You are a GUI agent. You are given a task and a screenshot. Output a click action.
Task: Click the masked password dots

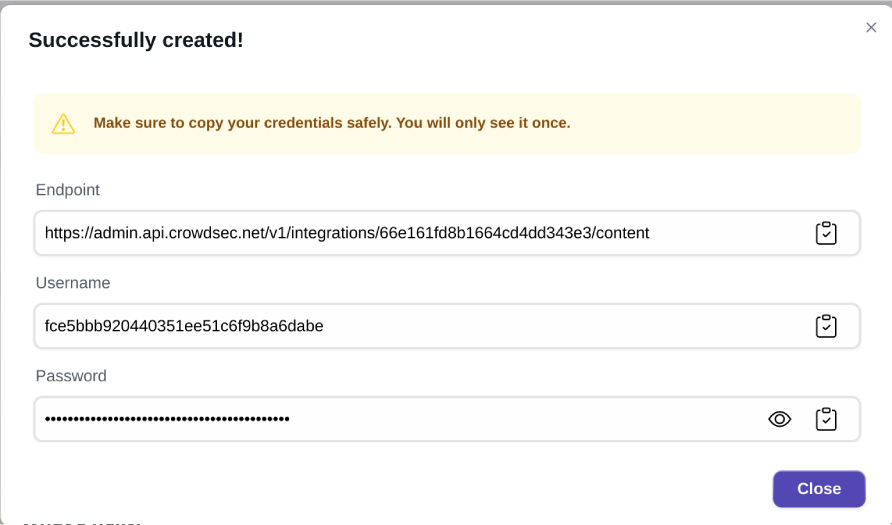[x=167, y=419]
